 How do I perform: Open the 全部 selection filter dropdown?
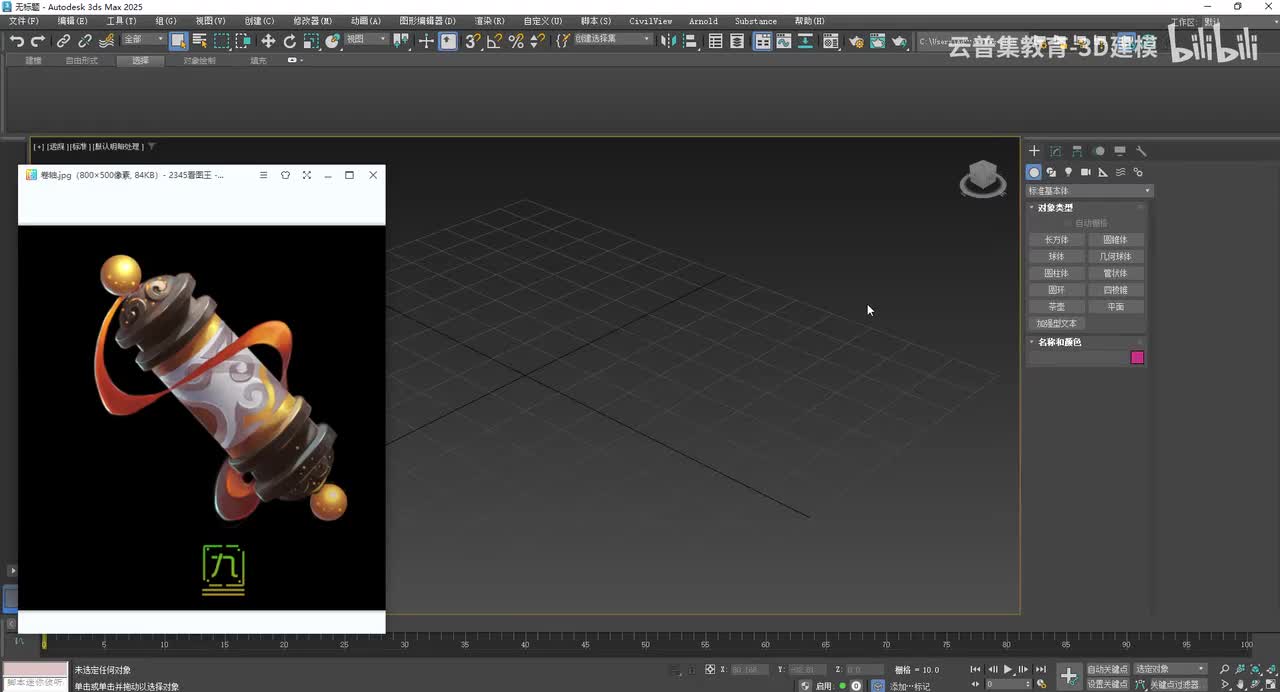[143, 40]
